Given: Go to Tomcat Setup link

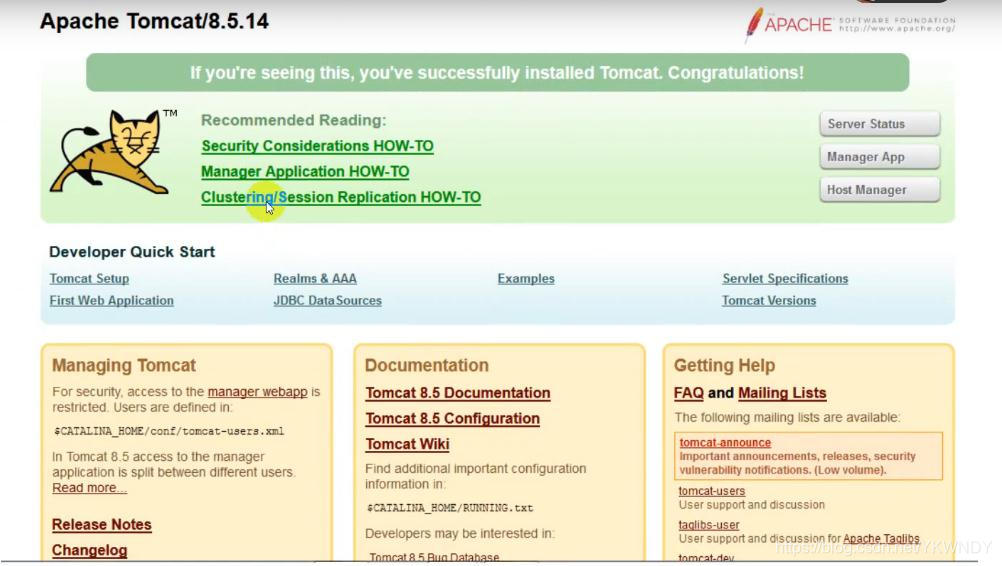Looking at the screenshot, I should pyautogui.click(x=89, y=279).
